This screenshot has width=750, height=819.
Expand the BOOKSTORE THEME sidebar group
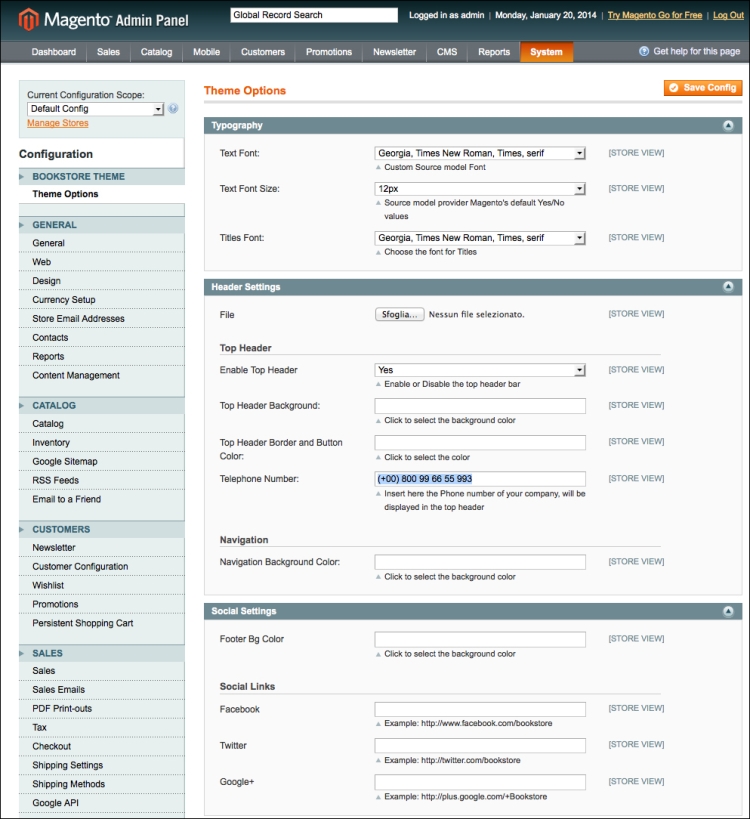pyautogui.click(x=102, y=177)
